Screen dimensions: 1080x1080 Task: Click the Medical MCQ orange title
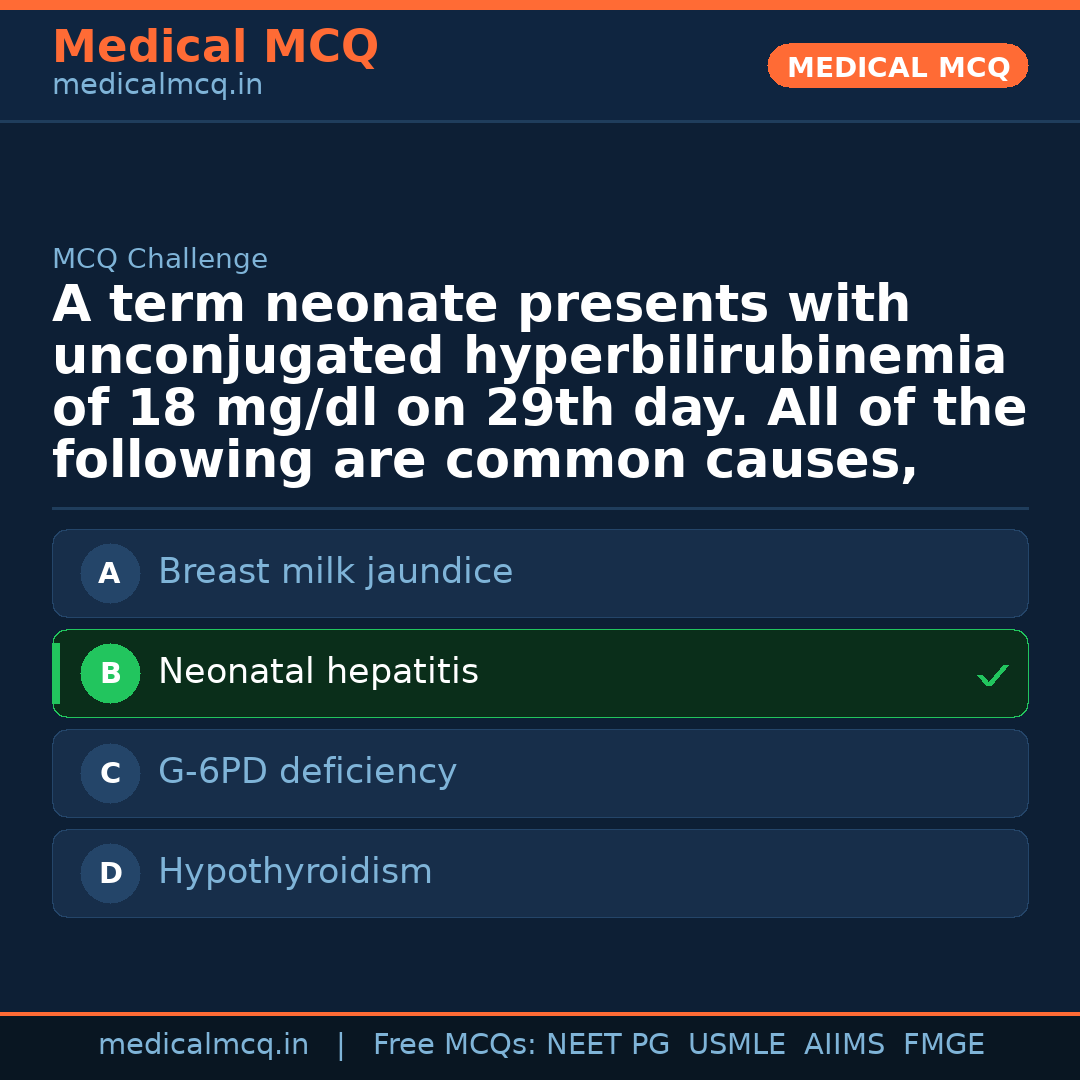[x=215, y=47]
